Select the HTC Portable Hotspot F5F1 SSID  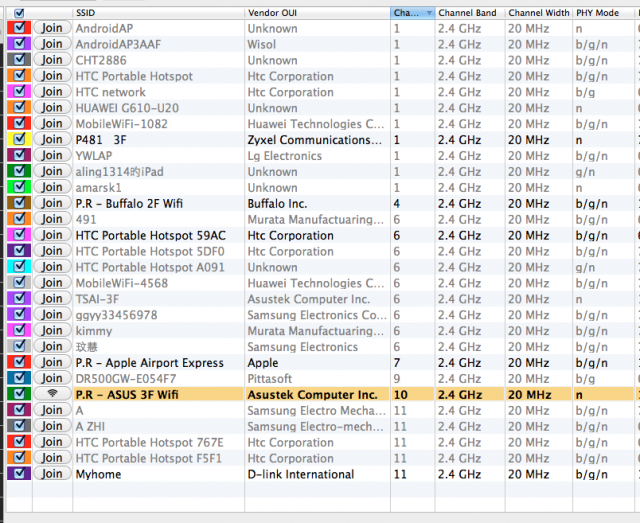coord(149,458)
